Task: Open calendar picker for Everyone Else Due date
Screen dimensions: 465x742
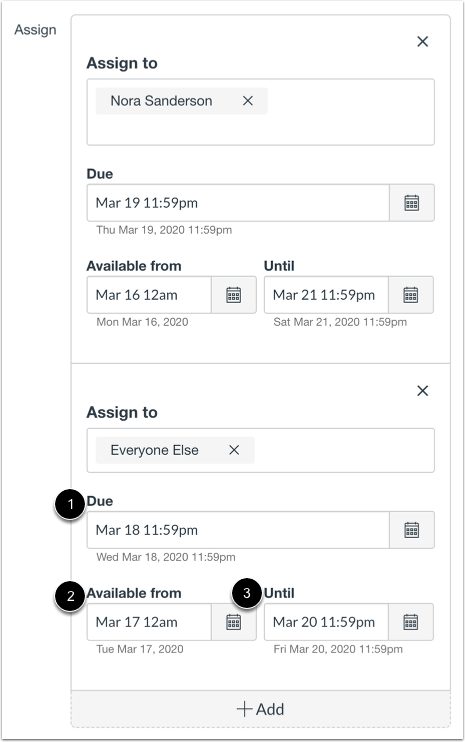Action: pyautogui.click(x=412, y=530)
